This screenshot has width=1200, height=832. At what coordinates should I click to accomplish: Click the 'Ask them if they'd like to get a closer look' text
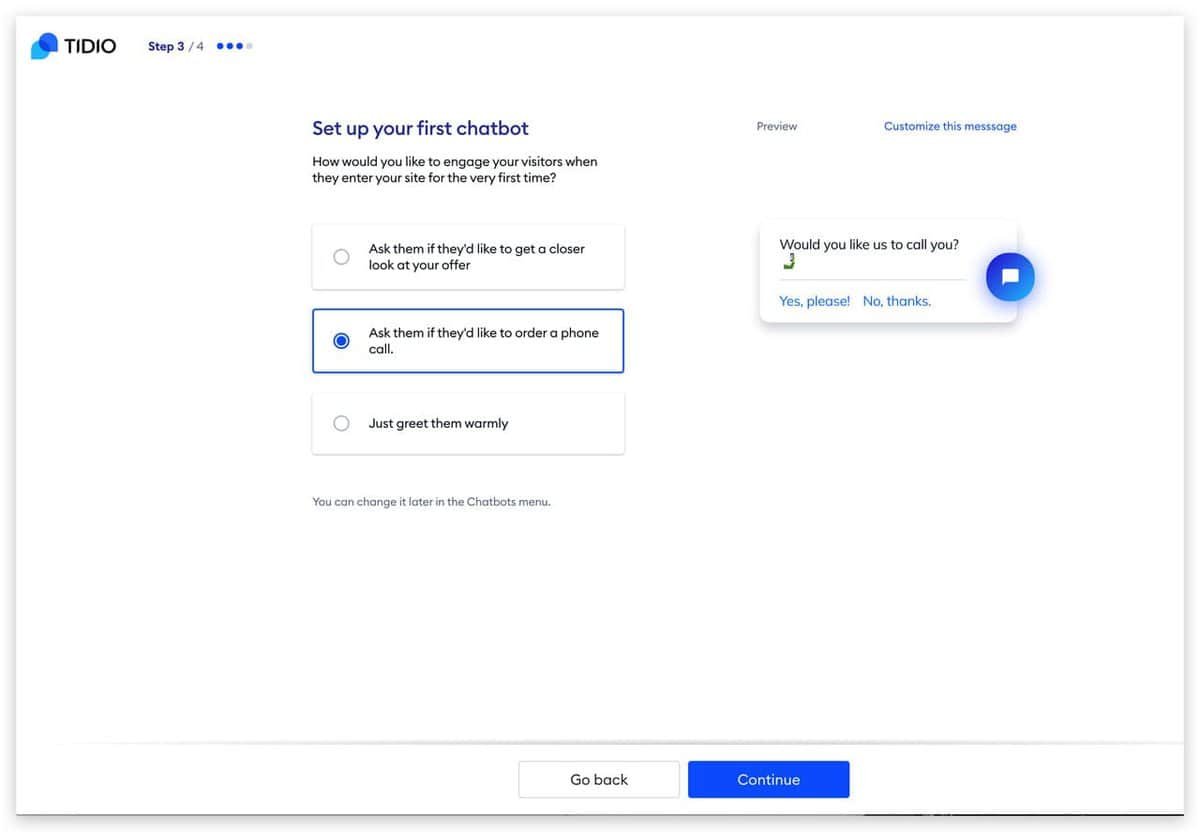coord(476,257)
